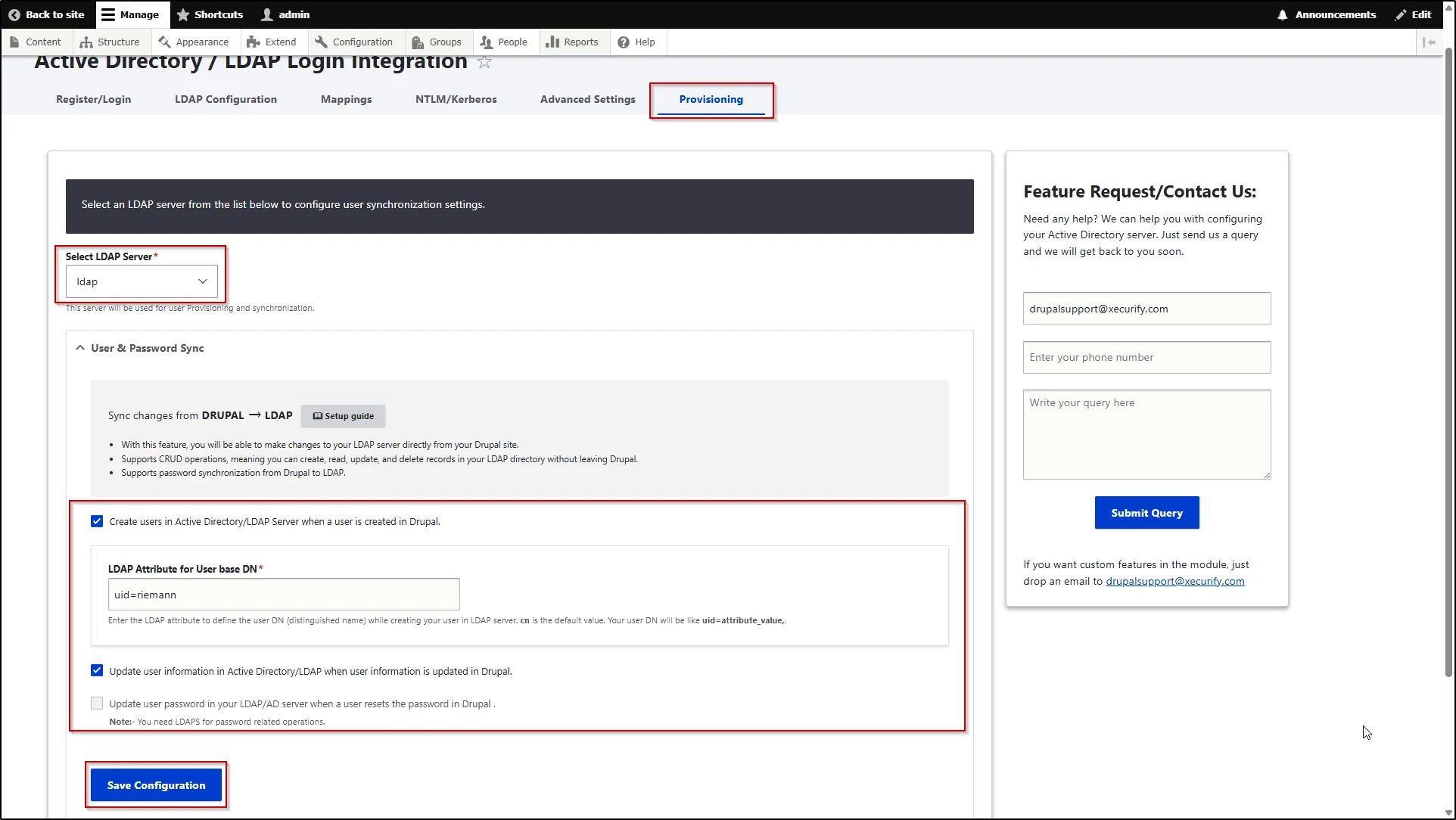Open the Appearance section
Viewport: 1456px width, 820px height.
[x=166, y=42]
